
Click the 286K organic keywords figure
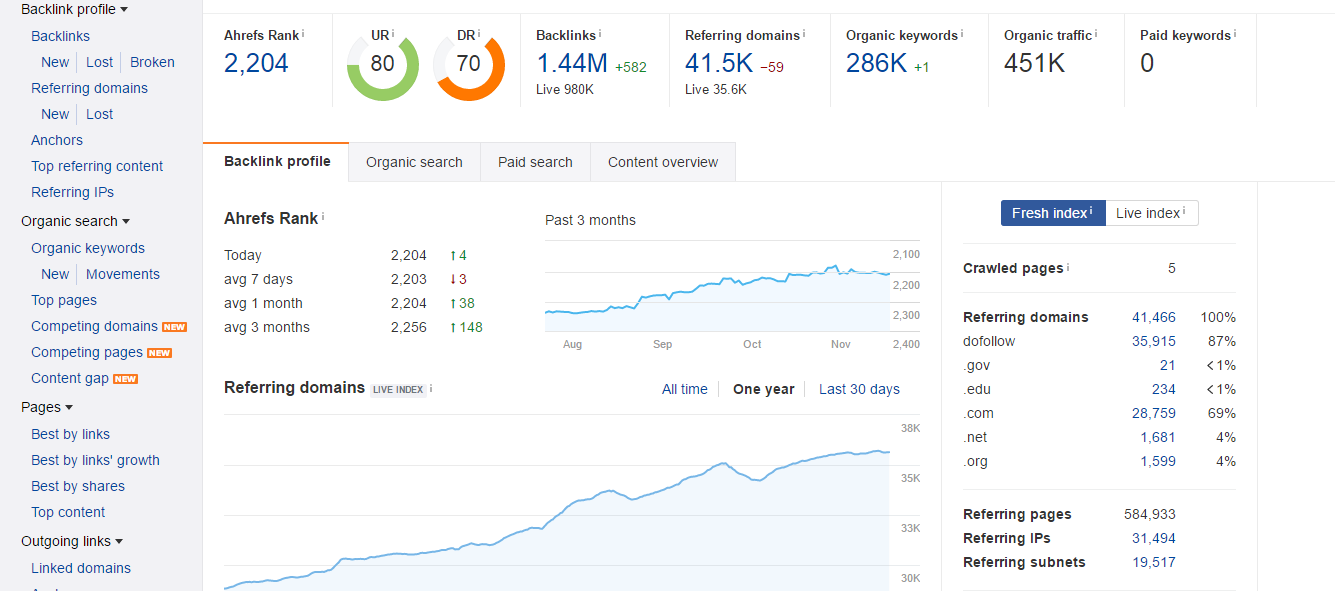[876, 63]
